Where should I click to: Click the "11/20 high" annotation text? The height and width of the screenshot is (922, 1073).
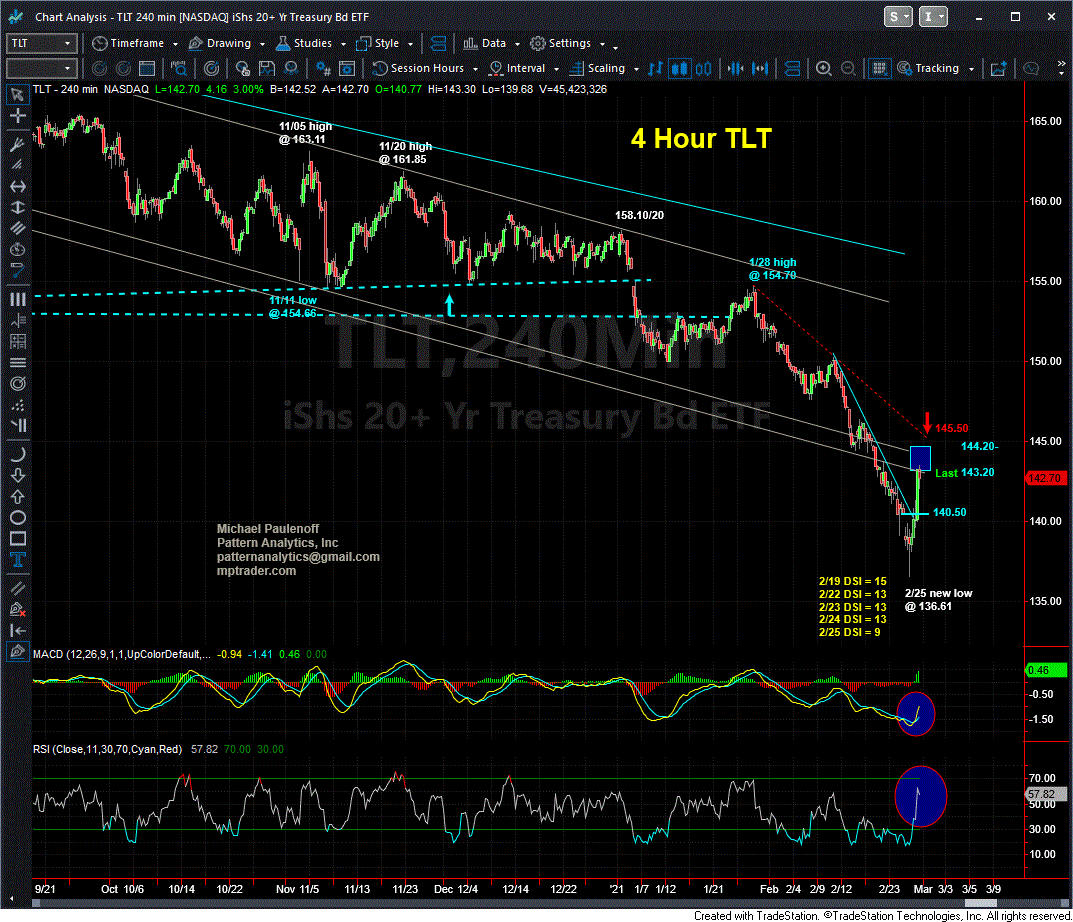point(406,146)
